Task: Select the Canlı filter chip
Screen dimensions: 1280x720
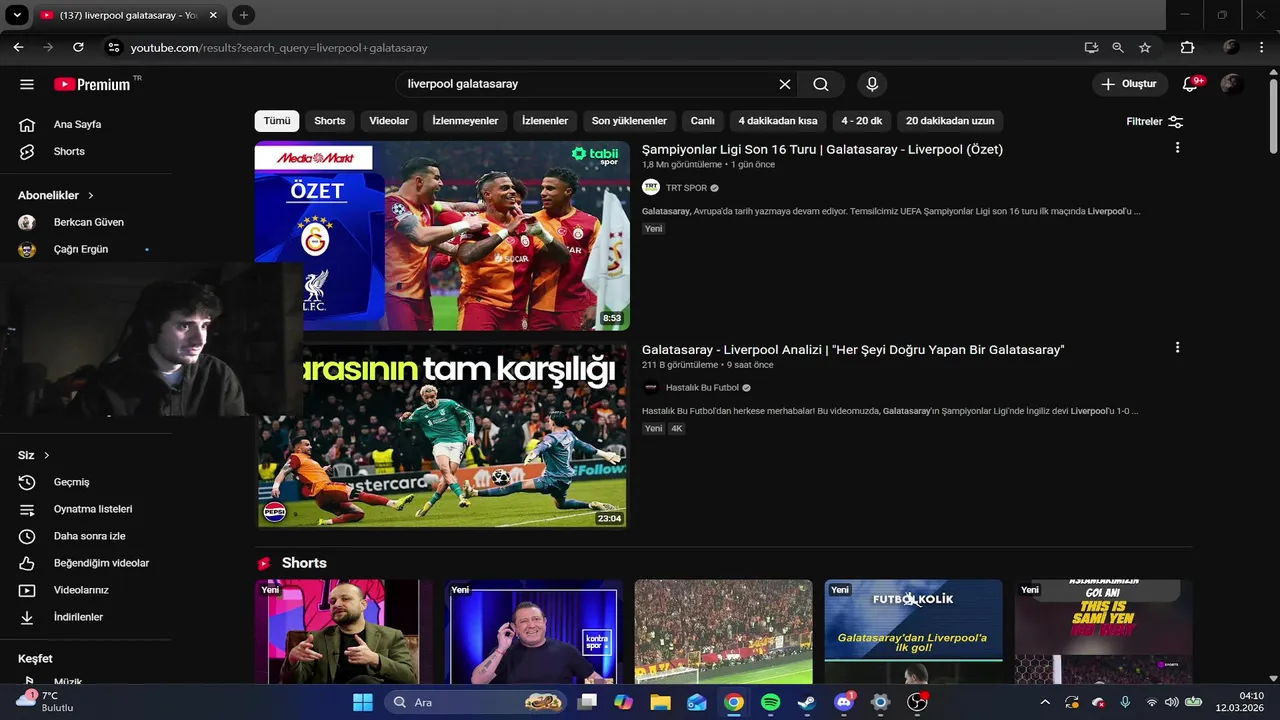Action: (703, 121)
